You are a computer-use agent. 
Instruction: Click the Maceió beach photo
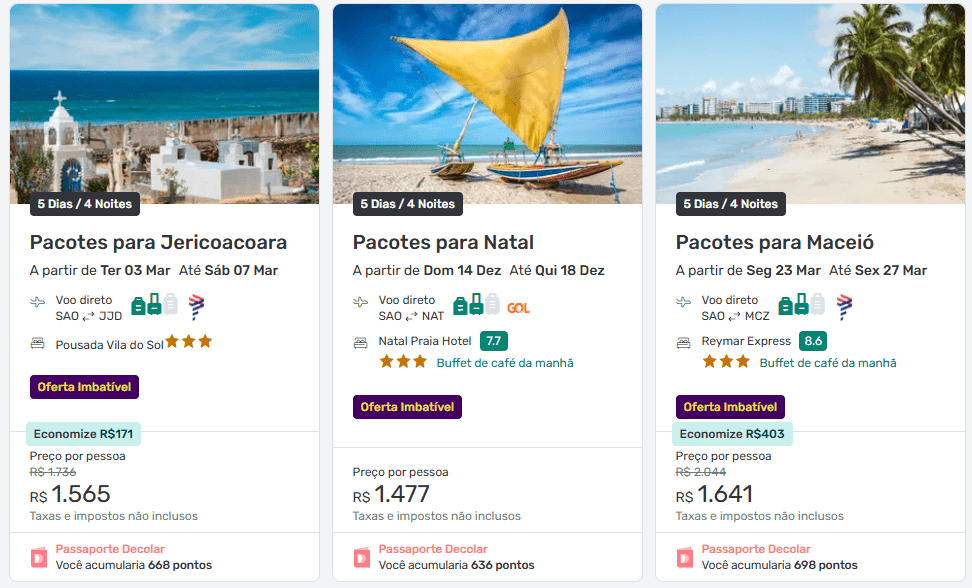pos(810,100)
